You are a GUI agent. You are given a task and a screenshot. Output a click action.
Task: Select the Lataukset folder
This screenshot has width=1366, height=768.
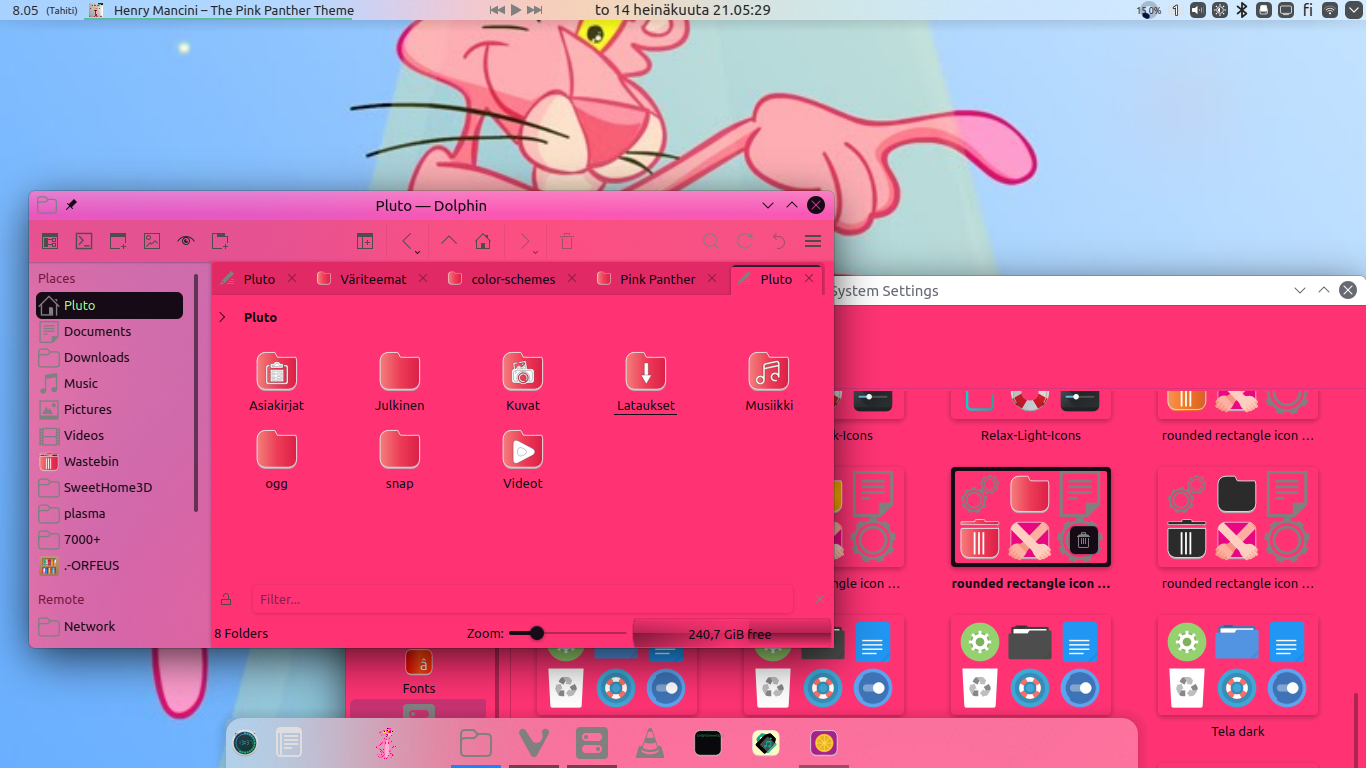point(646,382)
